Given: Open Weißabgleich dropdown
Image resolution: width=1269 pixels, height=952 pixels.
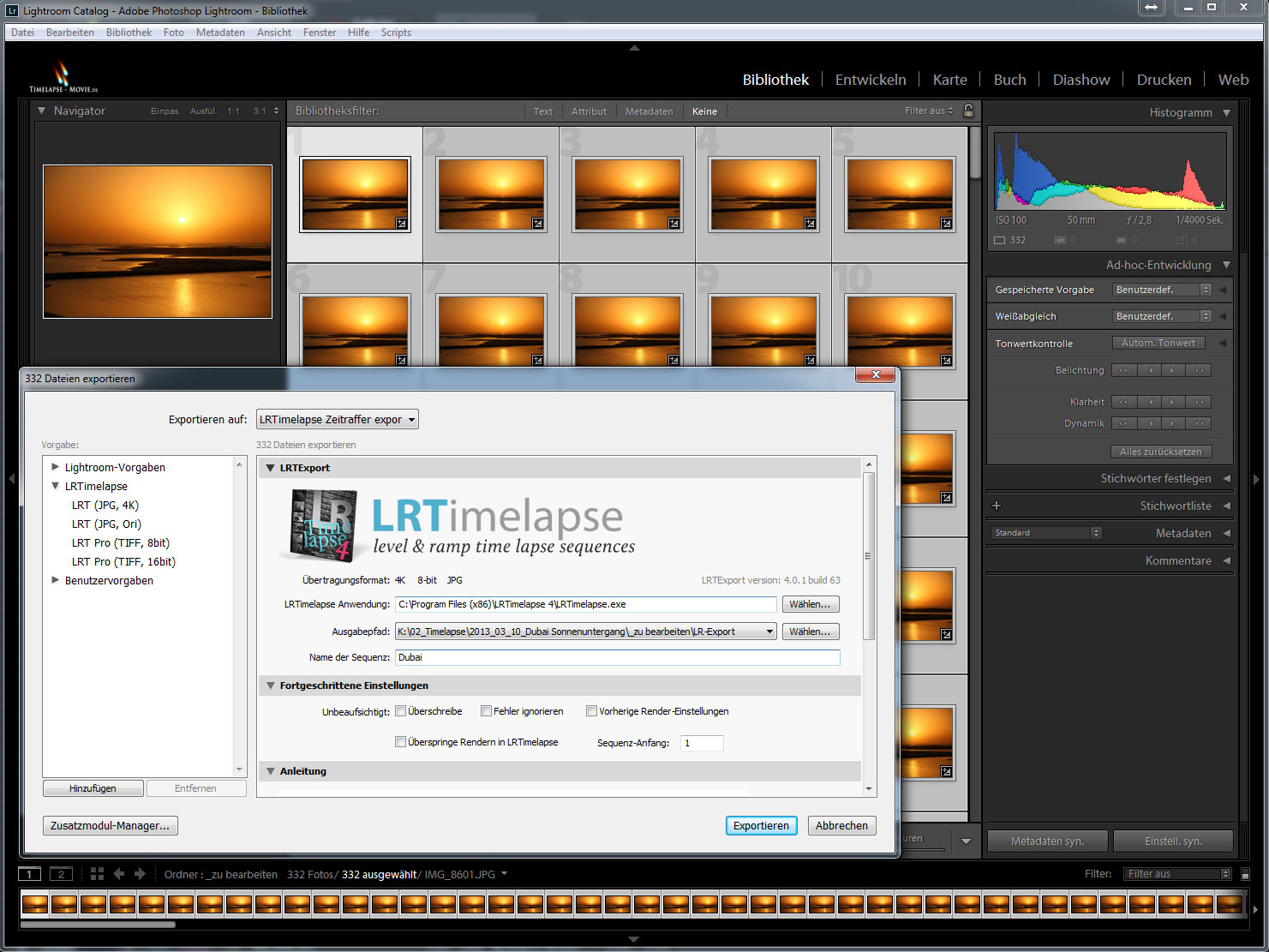Looking at the screenshot, I should click(1162, 316).
